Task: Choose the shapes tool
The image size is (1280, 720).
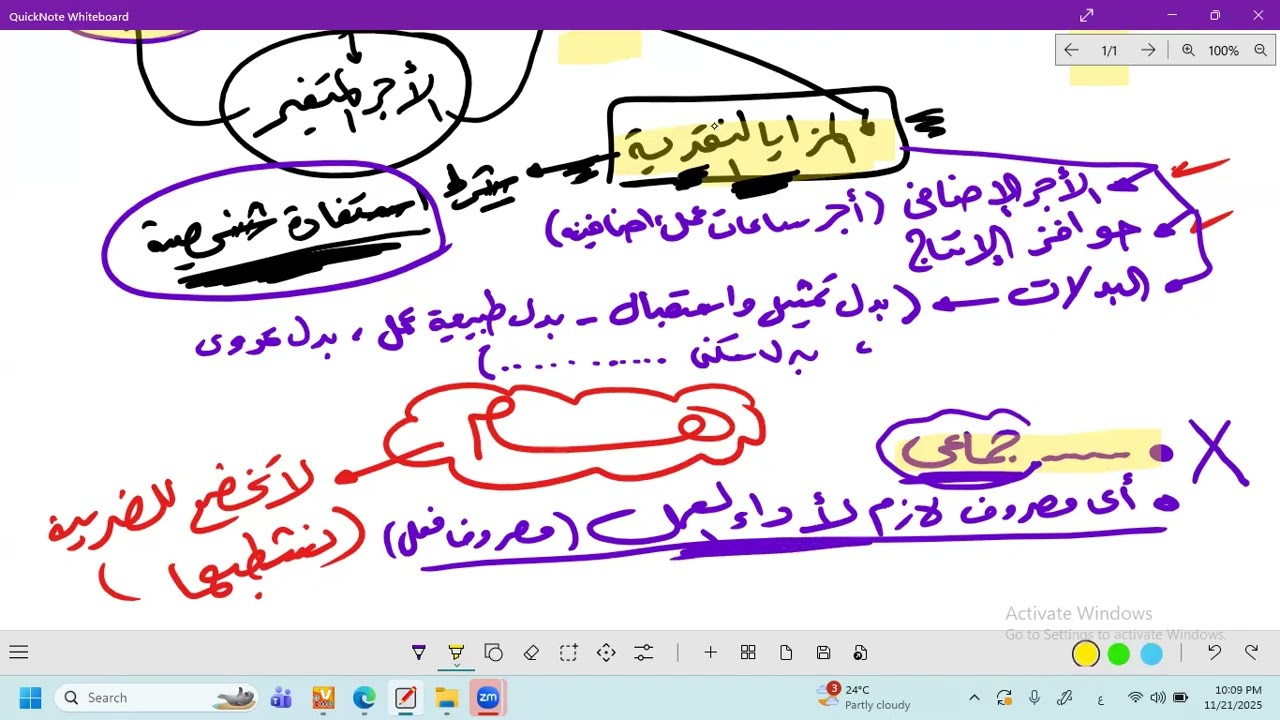Action: (x=494, y=653)
